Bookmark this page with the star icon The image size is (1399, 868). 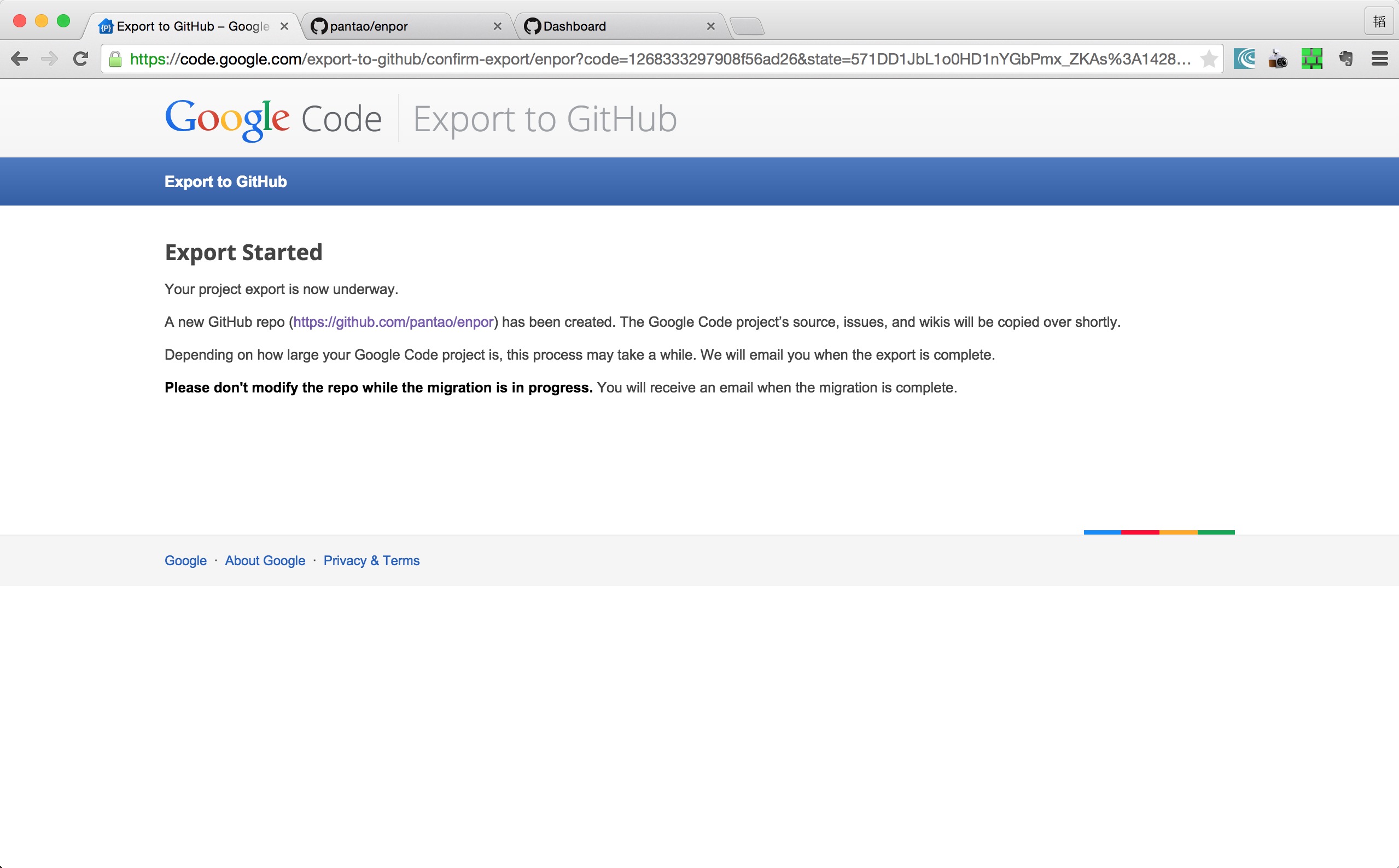[x=1208, y=58]
